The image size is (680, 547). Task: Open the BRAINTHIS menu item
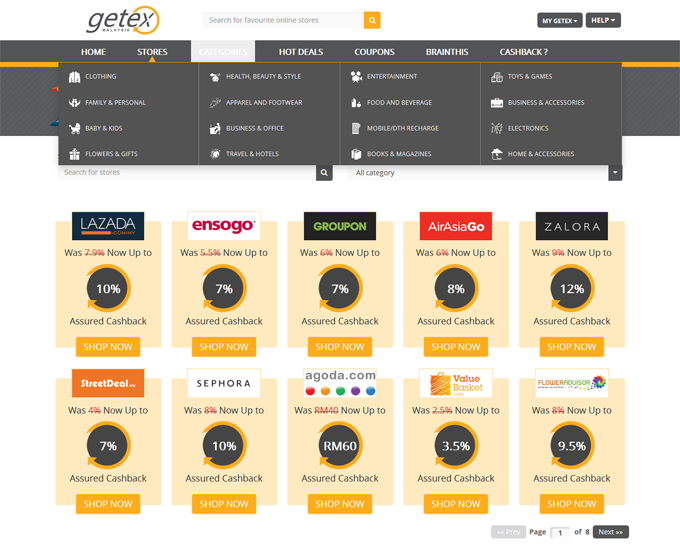pos(447,52)
